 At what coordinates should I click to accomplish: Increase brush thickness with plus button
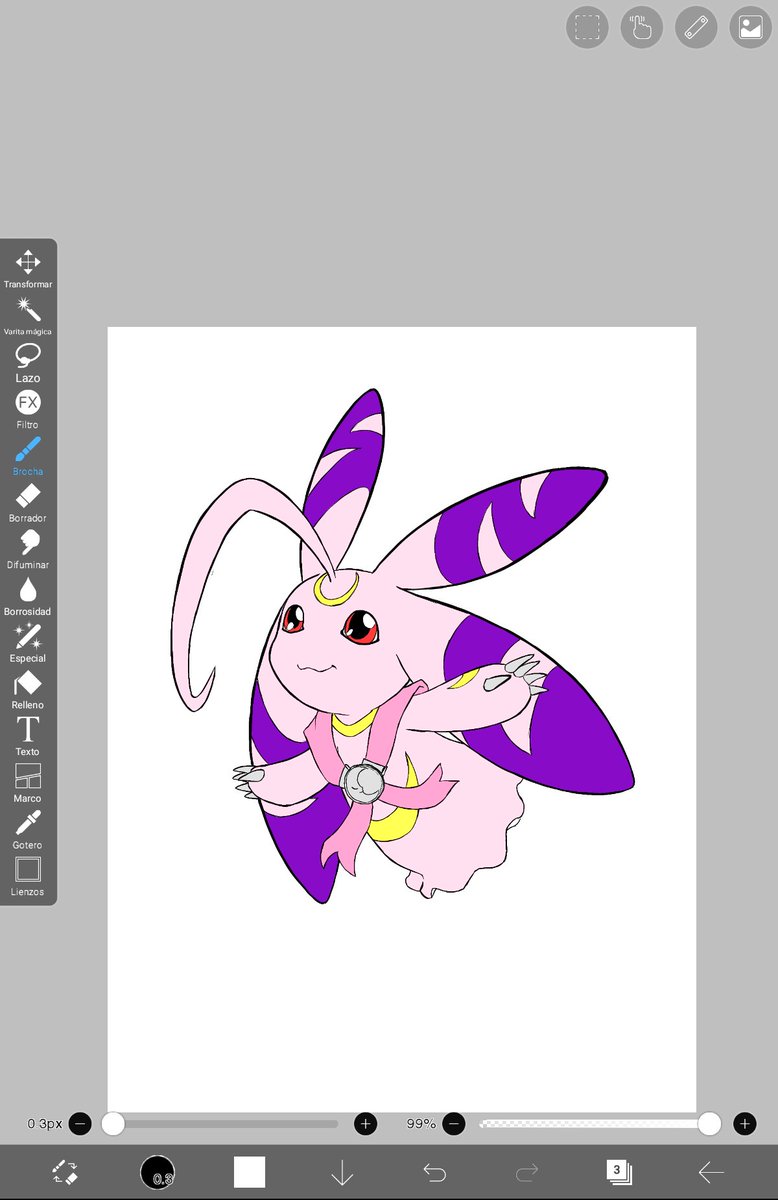click(x=366, y=1124)
